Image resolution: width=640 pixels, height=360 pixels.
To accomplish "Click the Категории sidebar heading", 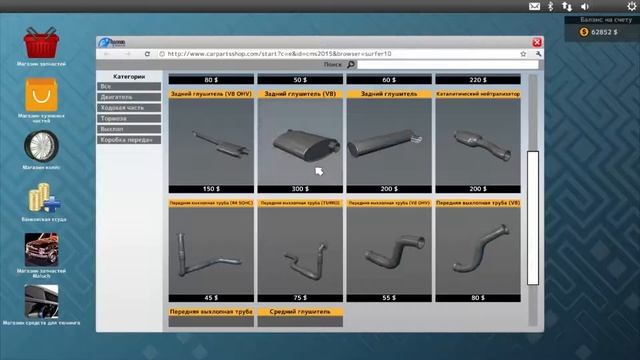I will coord(129,76).
